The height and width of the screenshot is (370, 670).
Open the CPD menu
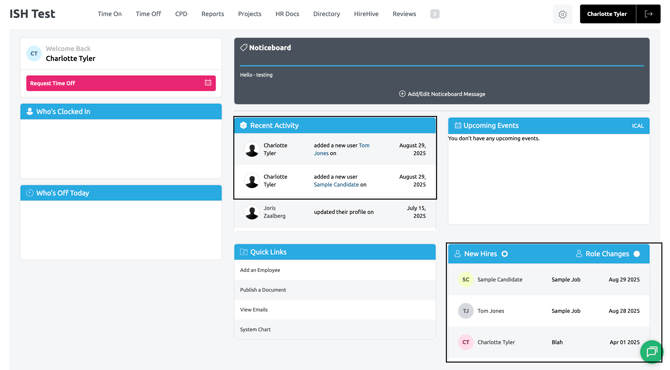click(181, 14)
